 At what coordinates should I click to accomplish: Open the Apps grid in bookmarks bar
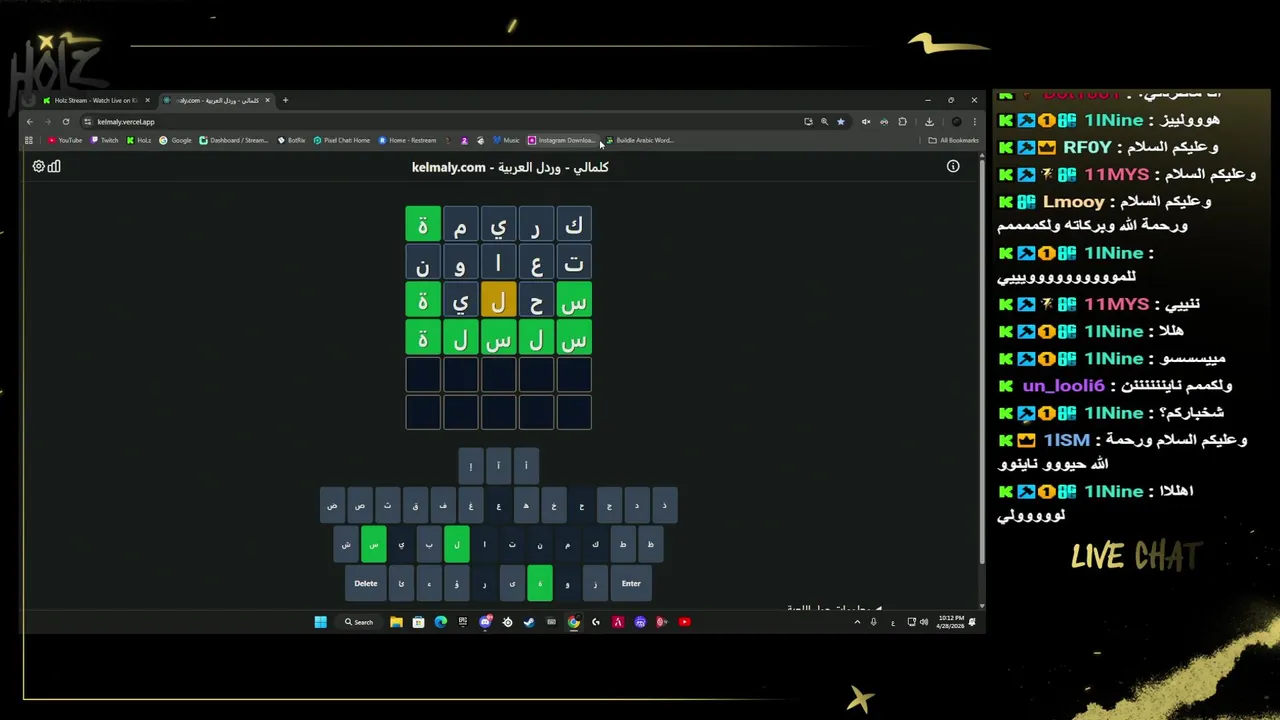pos(29,140)
